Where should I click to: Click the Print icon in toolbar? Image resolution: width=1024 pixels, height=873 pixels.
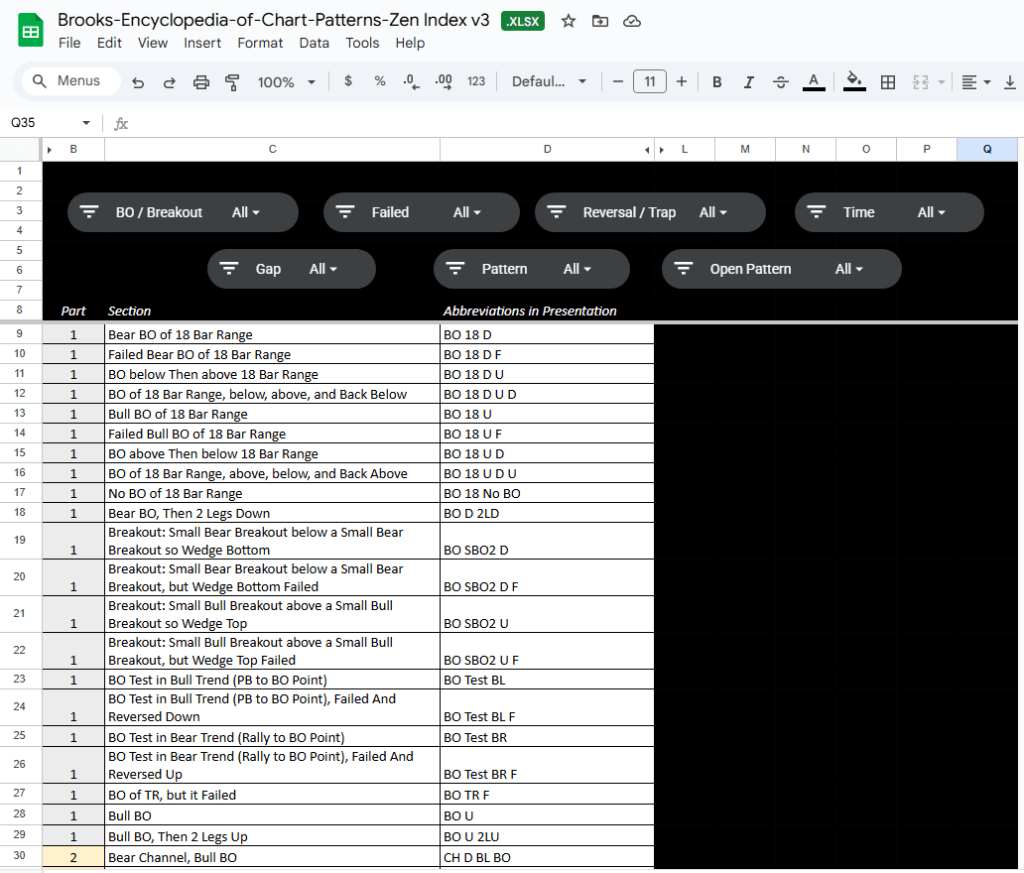pyautogui.click(x=201, y=82)
